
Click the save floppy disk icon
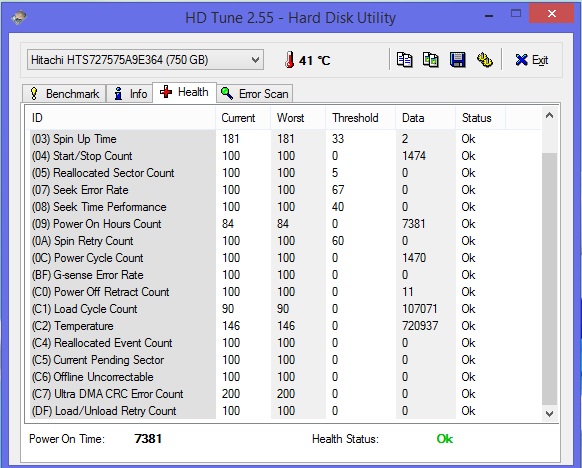(x=457, y=59)
